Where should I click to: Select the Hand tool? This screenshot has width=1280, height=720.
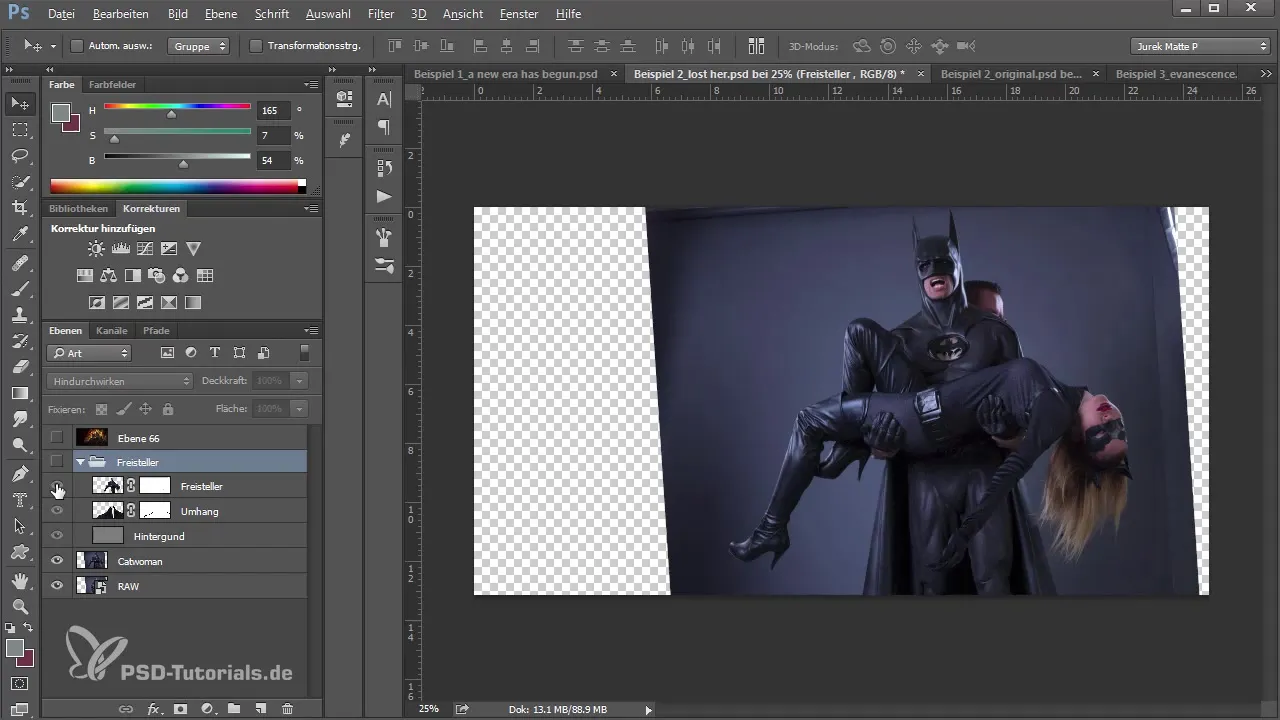20,581
